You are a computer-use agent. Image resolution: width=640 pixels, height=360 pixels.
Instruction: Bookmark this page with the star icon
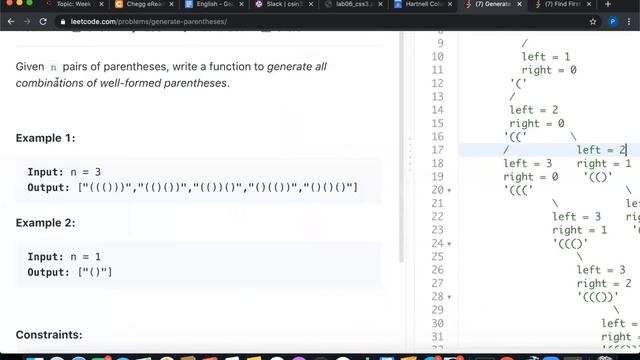593,22
